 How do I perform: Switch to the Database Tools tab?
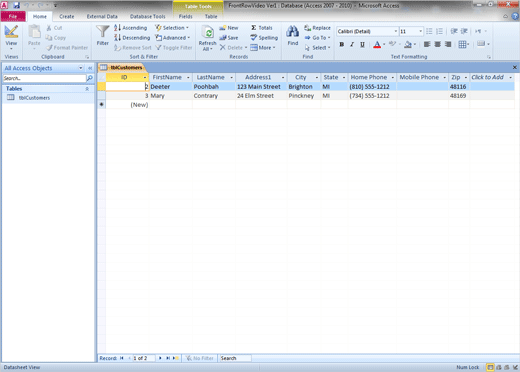click(x=147, y=16)
